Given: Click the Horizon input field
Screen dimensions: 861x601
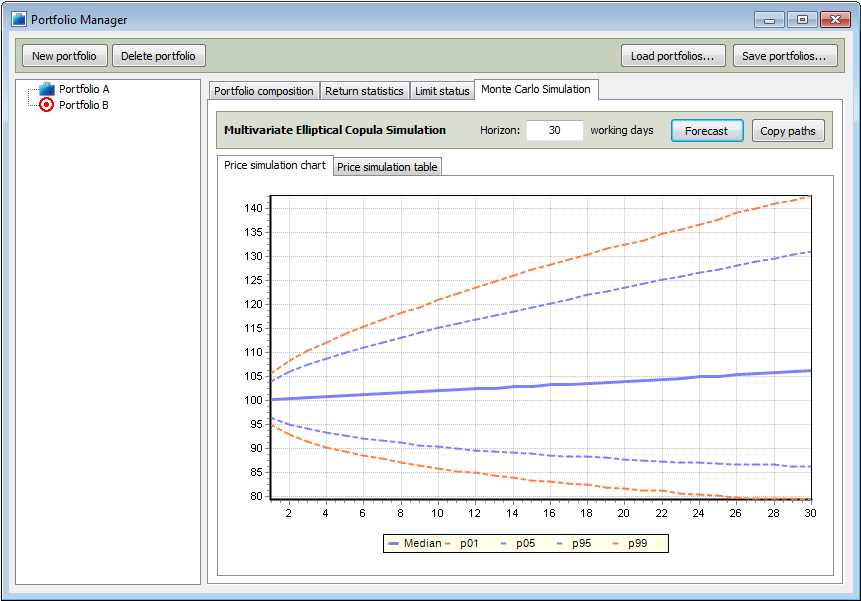Looking at the screenshot, I should (555, 131).
